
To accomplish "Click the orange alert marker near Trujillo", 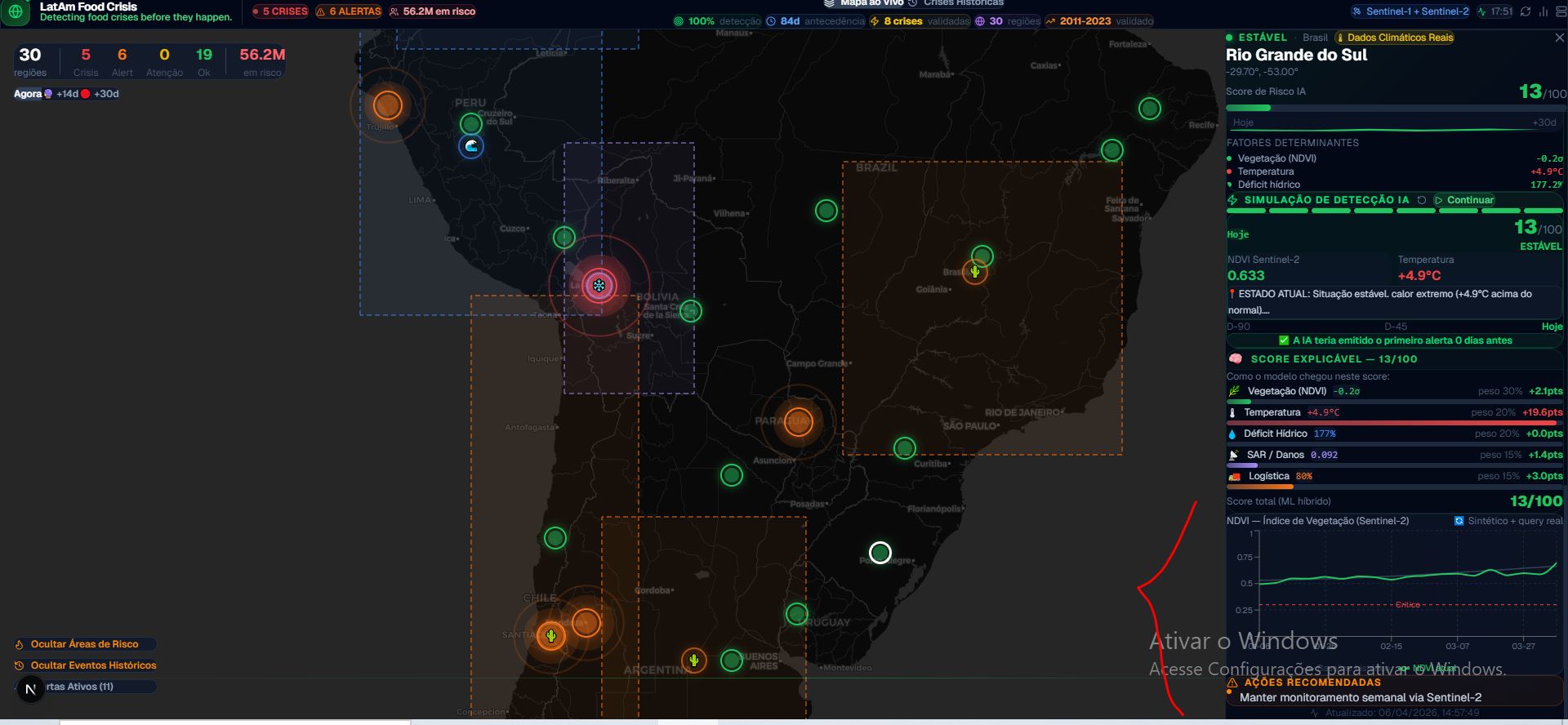I will (x=387, y=105).
